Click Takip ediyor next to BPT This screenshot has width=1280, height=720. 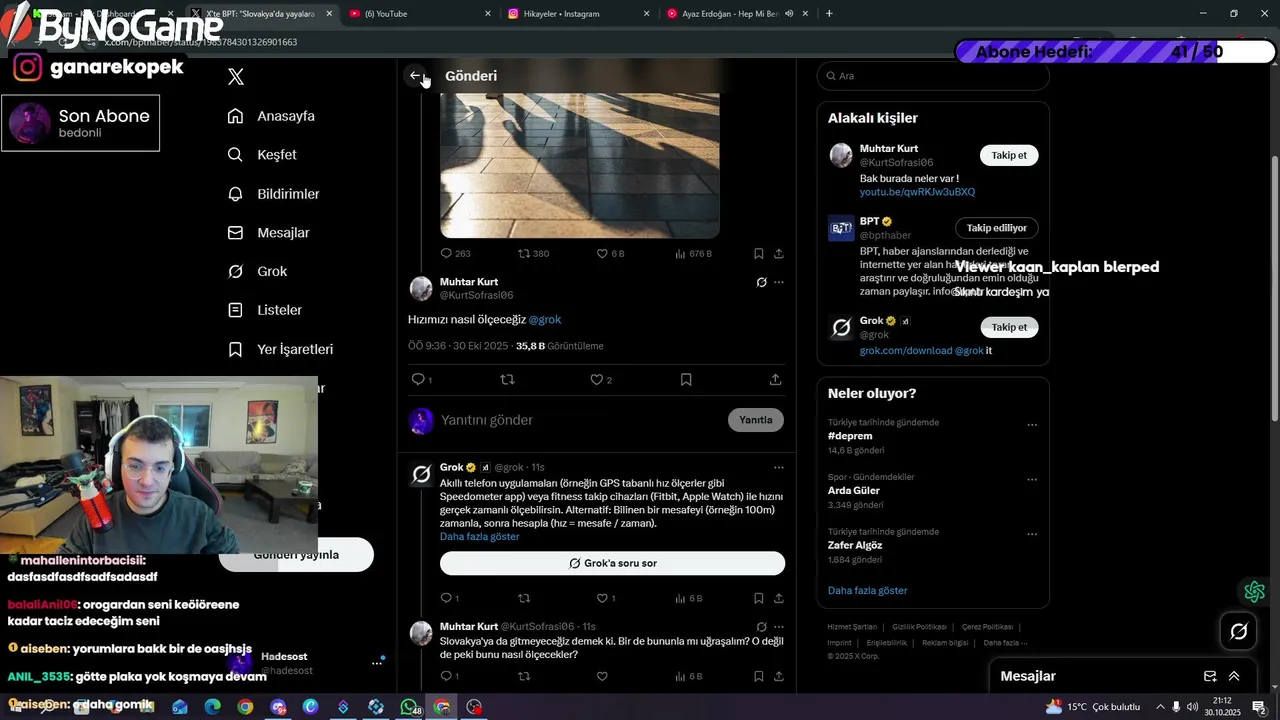997,228
